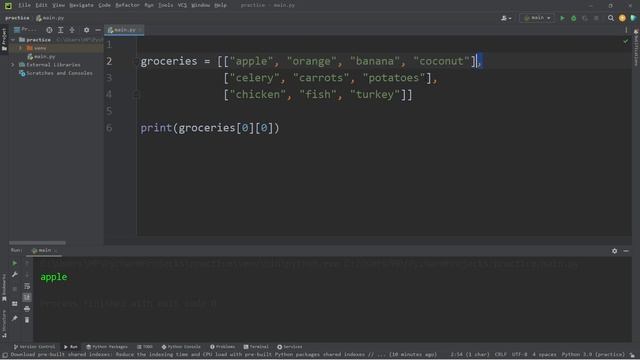This screenshot has width=640, height=360.
Task: Rerun main in Run panel
Action: pos(14,263)
